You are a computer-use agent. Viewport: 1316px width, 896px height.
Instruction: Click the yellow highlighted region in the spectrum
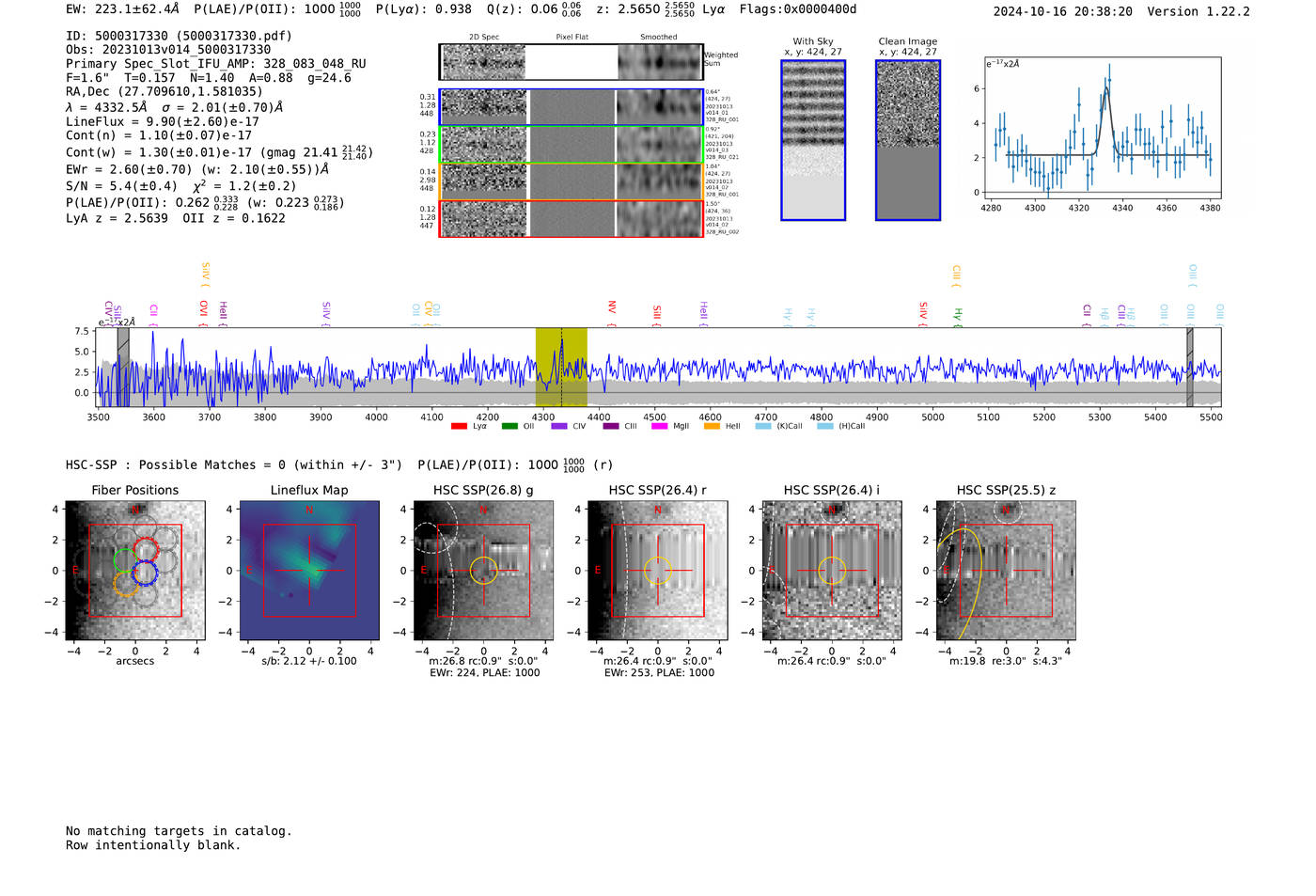561,367
